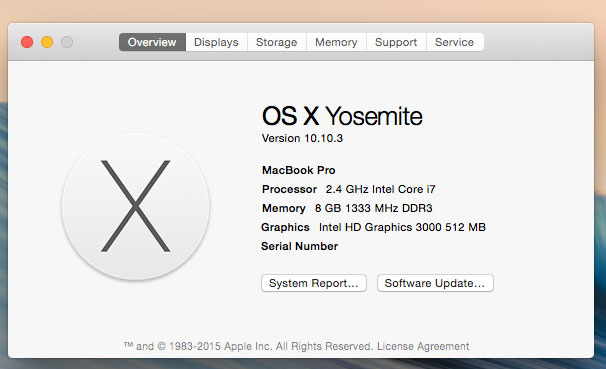Screen dimensions: 606x369
Task: Click the OS X Yosemite heading
Action: pyautogui.click(x=342, y=116)
